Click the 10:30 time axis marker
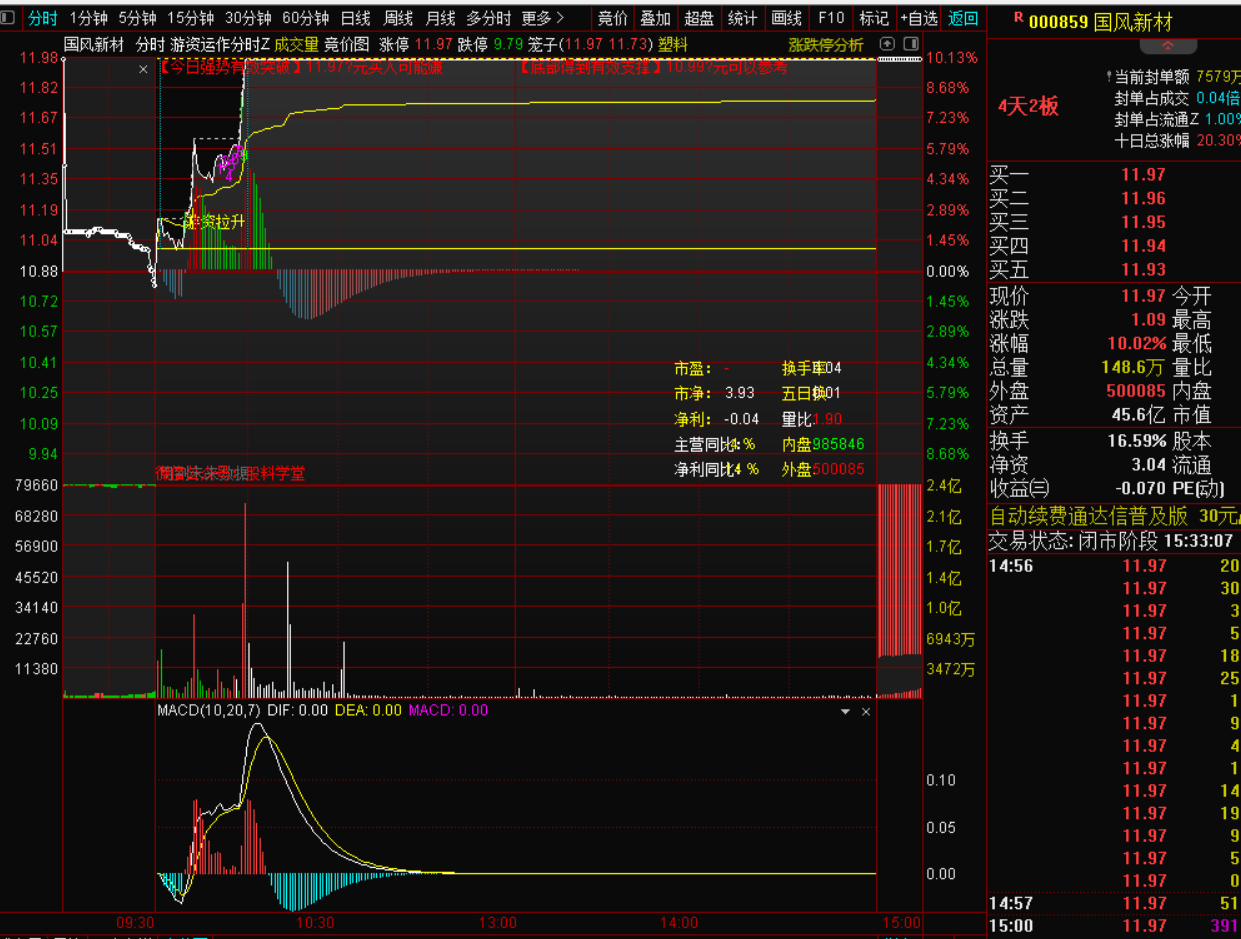This screenshot has height=939, width=1241. 316,922
